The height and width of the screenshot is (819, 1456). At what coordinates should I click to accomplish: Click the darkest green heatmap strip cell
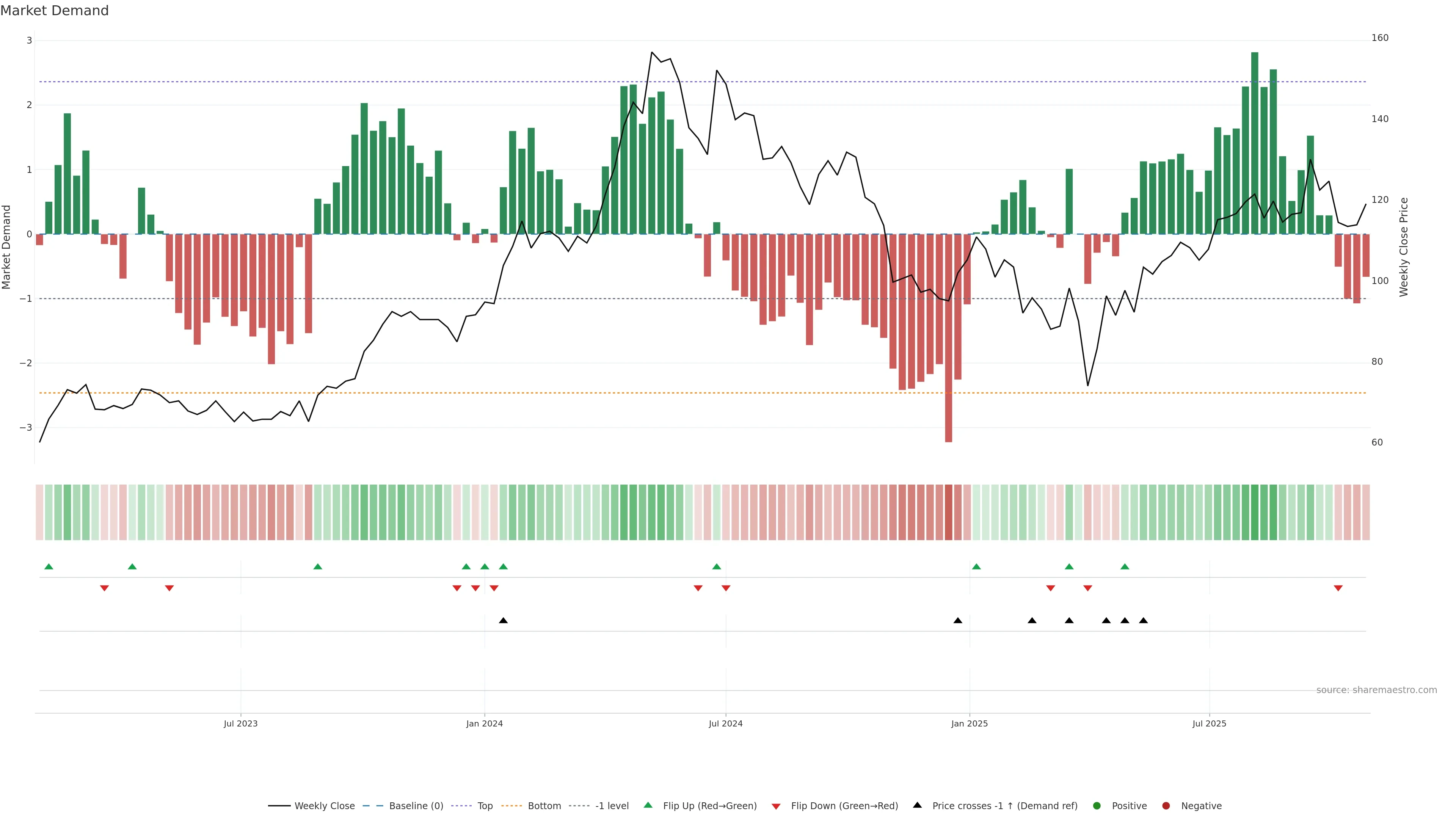pyautogui.click(x=1255, y=512)
